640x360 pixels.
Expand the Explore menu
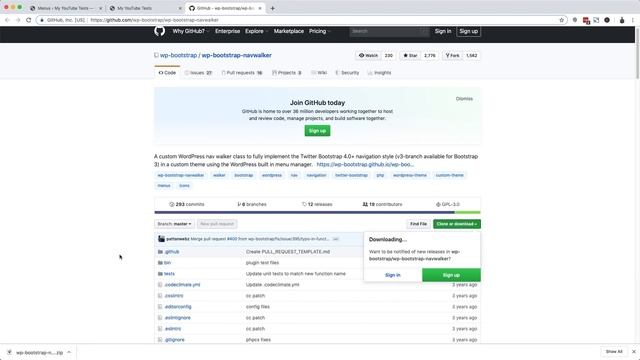tap(256, 31)
